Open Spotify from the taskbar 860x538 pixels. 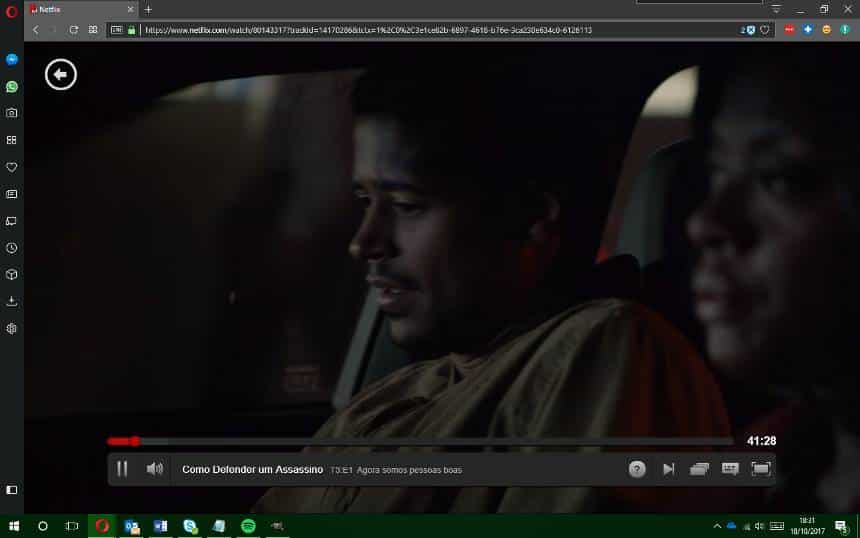[248, 526]
